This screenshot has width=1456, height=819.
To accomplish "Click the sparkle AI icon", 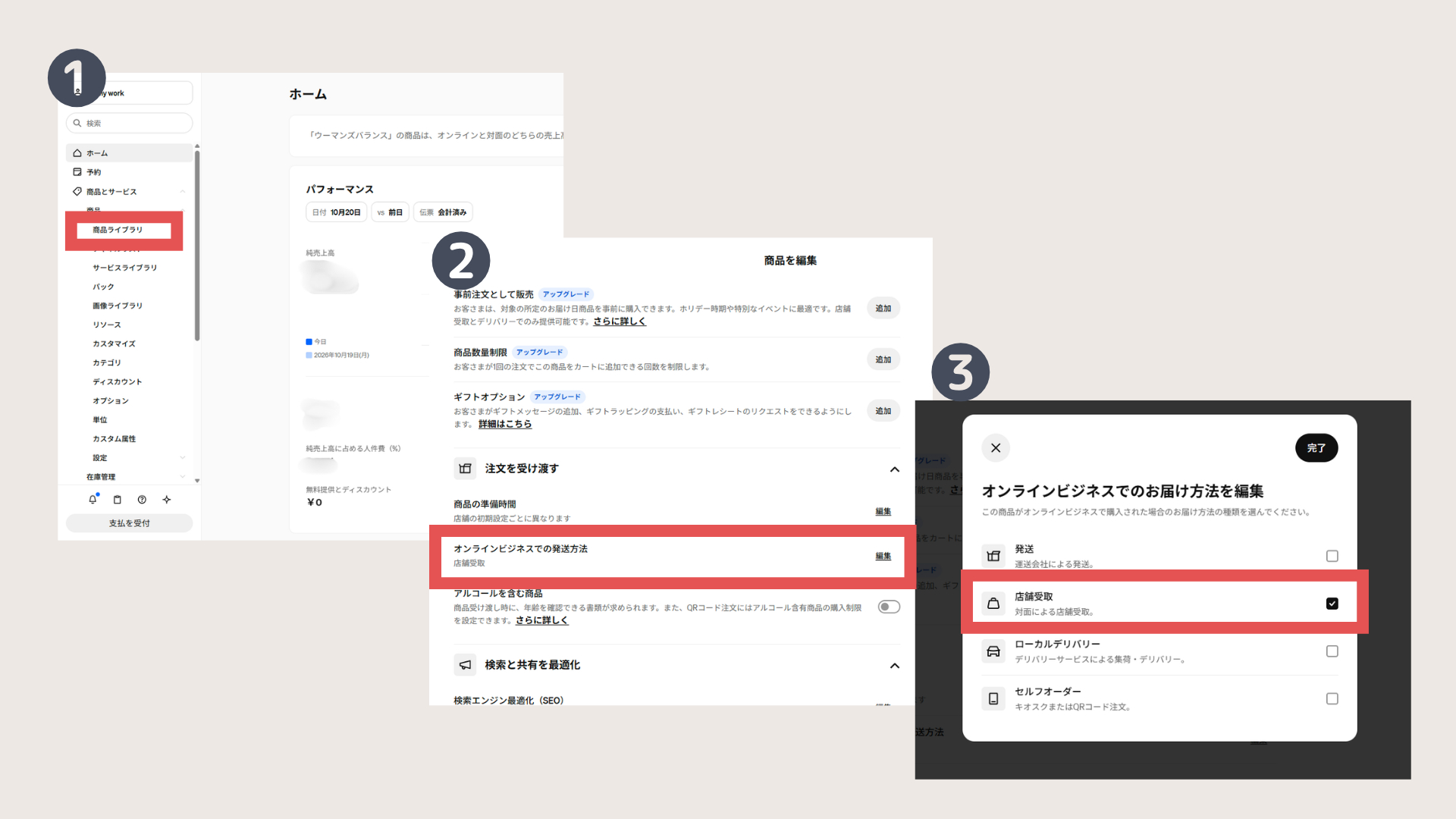I will pyautogui.click(x=167, y=500).
